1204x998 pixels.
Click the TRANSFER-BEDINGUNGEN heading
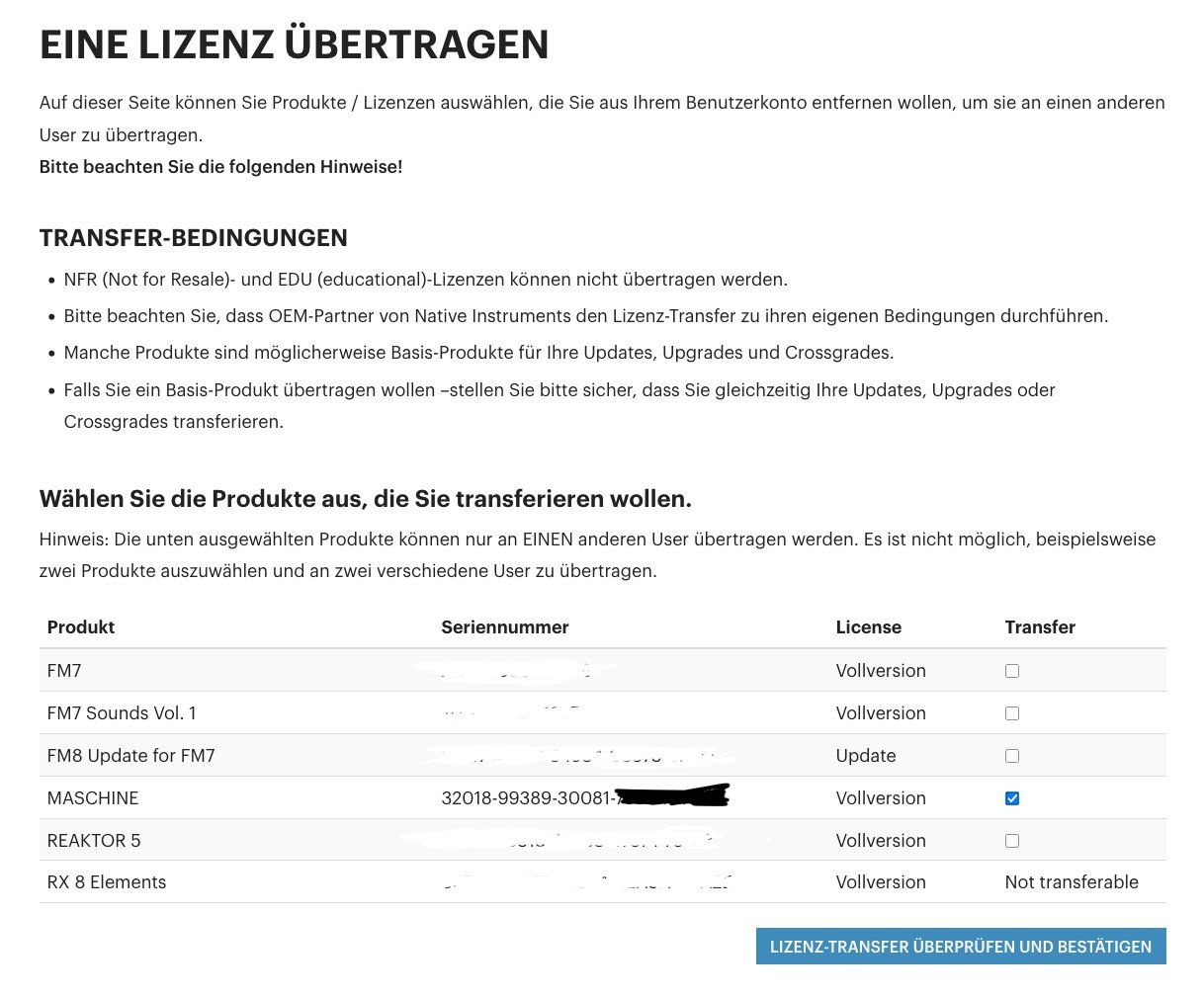coord(194,238)
